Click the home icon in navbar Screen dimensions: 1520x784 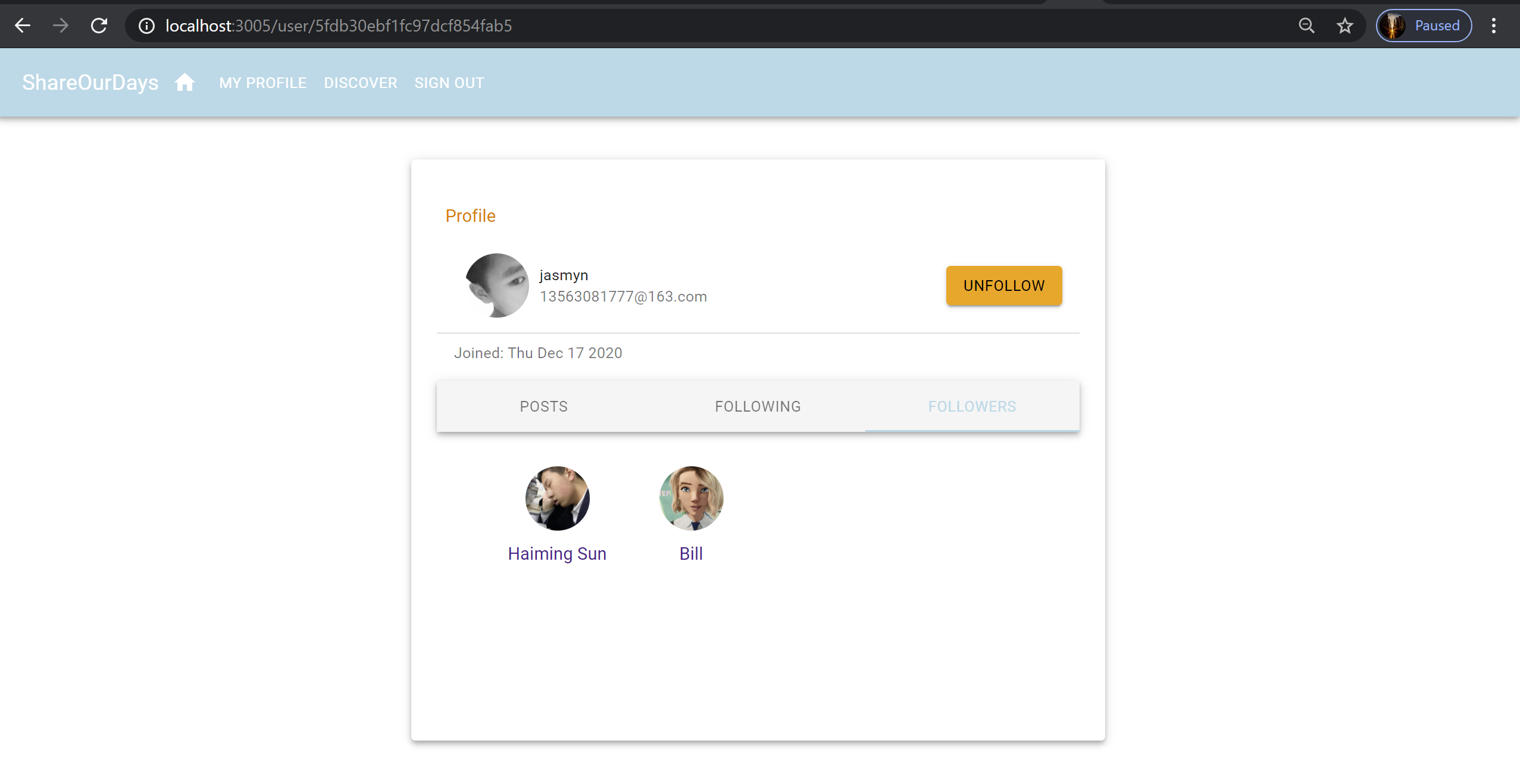click(184, 82)
